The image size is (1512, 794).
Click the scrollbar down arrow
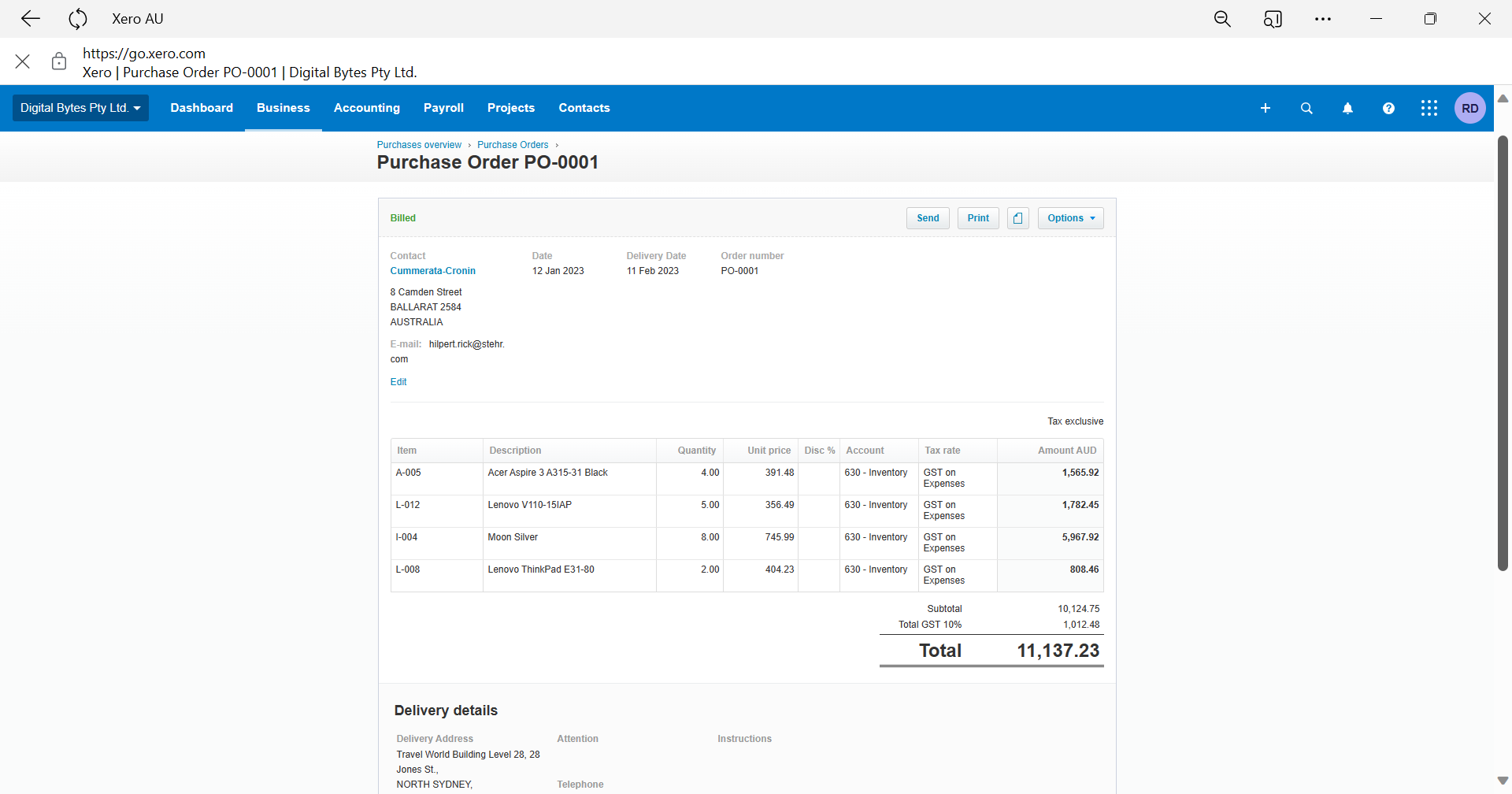coord(1503,781)
